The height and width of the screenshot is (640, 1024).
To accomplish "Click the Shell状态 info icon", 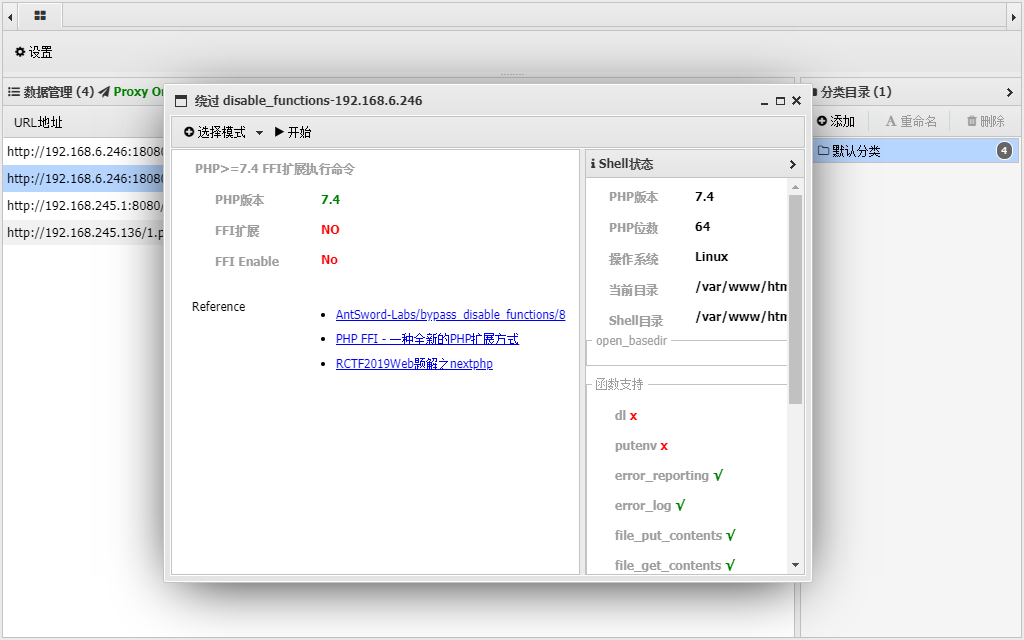I will [x=593, y=164].
